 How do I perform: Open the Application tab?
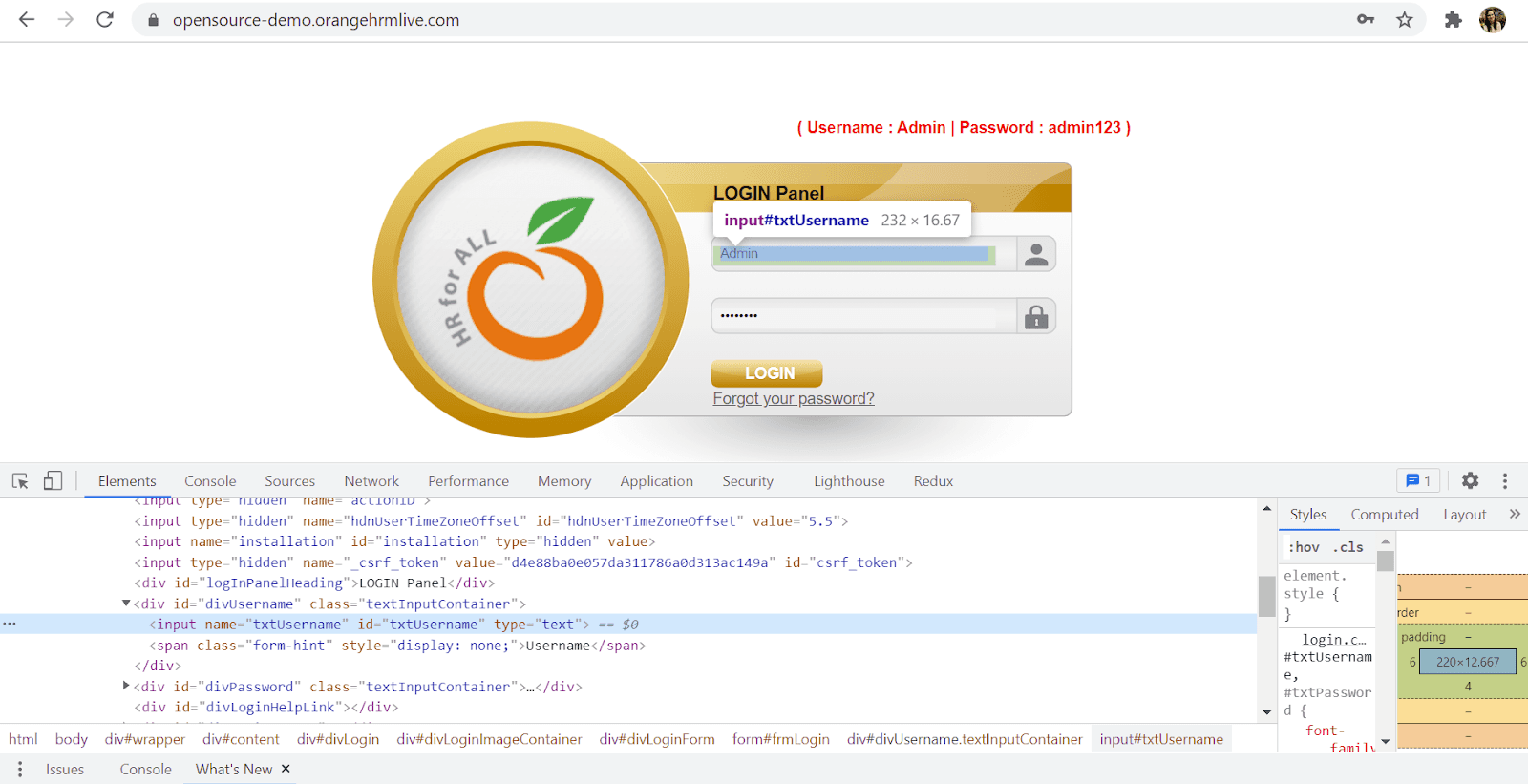656,481
